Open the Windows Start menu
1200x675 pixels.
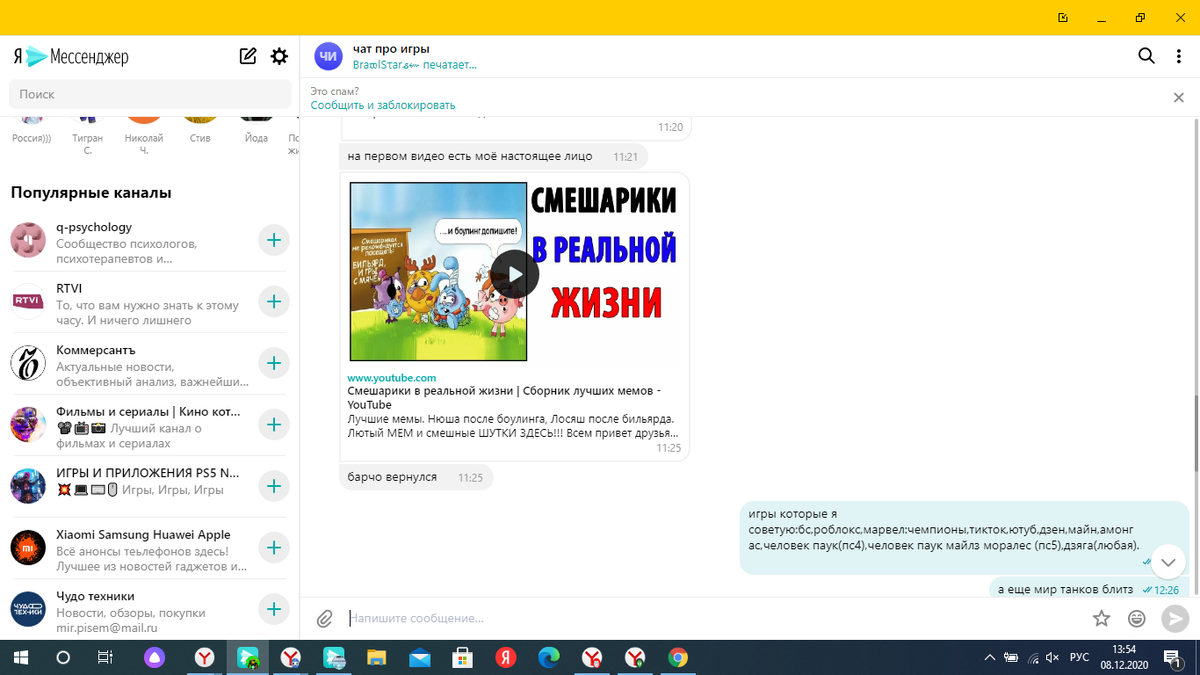pos(19,658)
